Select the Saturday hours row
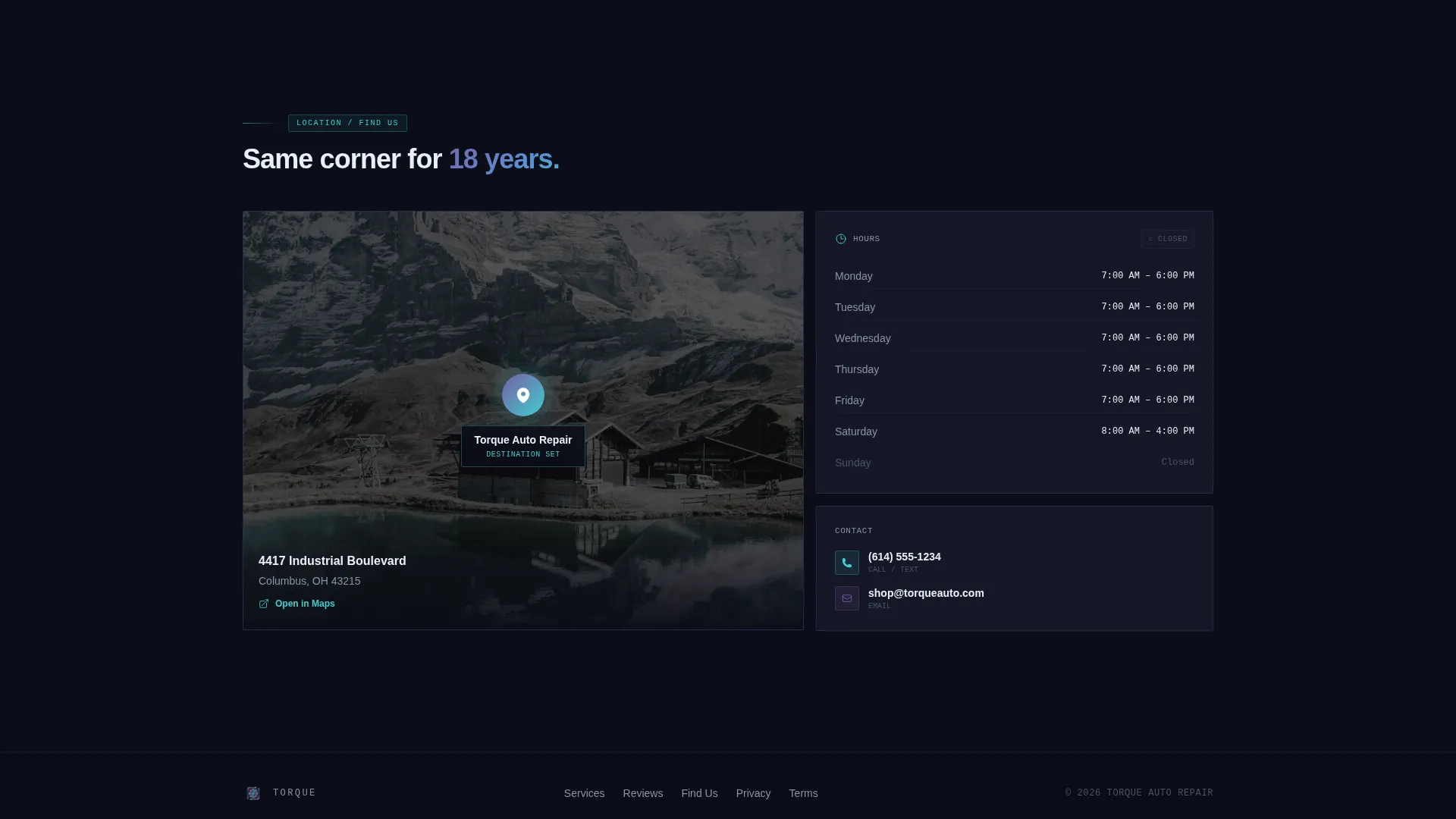Image resolution: width=1456 pixels, height=819 pixels. point(1015,431)
